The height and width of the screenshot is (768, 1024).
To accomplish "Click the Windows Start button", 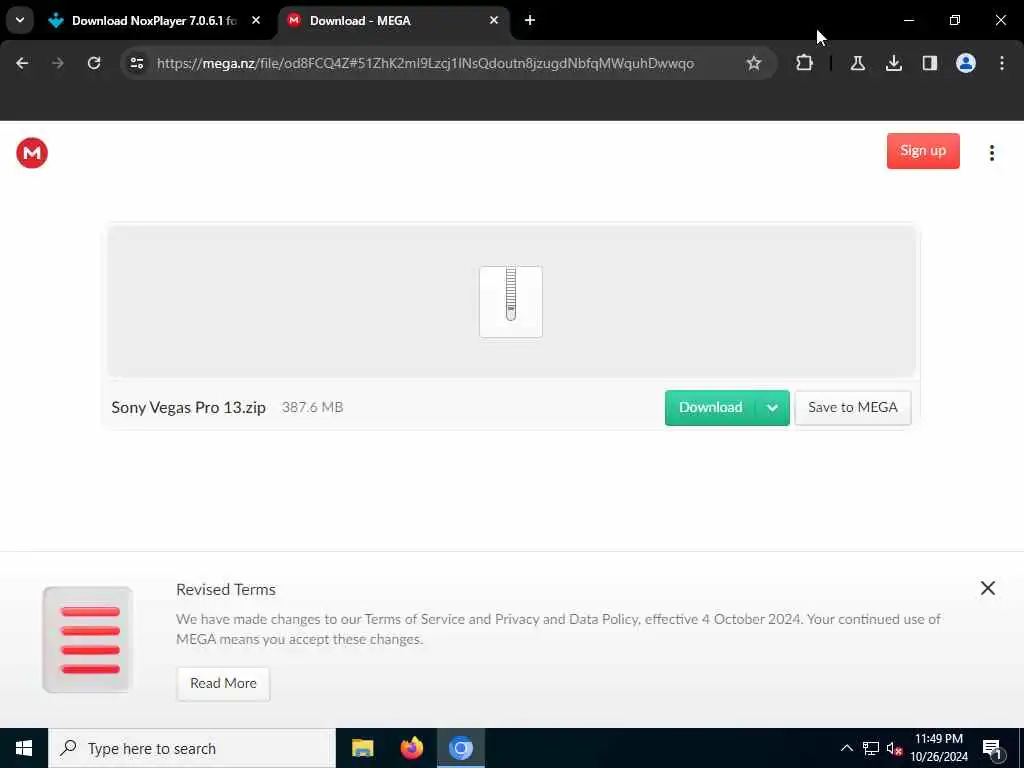I will (x=24, y=748).
